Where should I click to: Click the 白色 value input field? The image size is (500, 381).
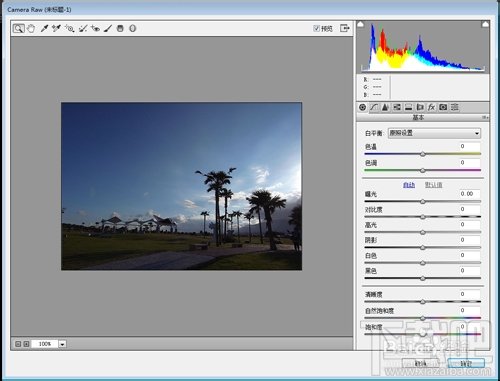click(470, 255)
